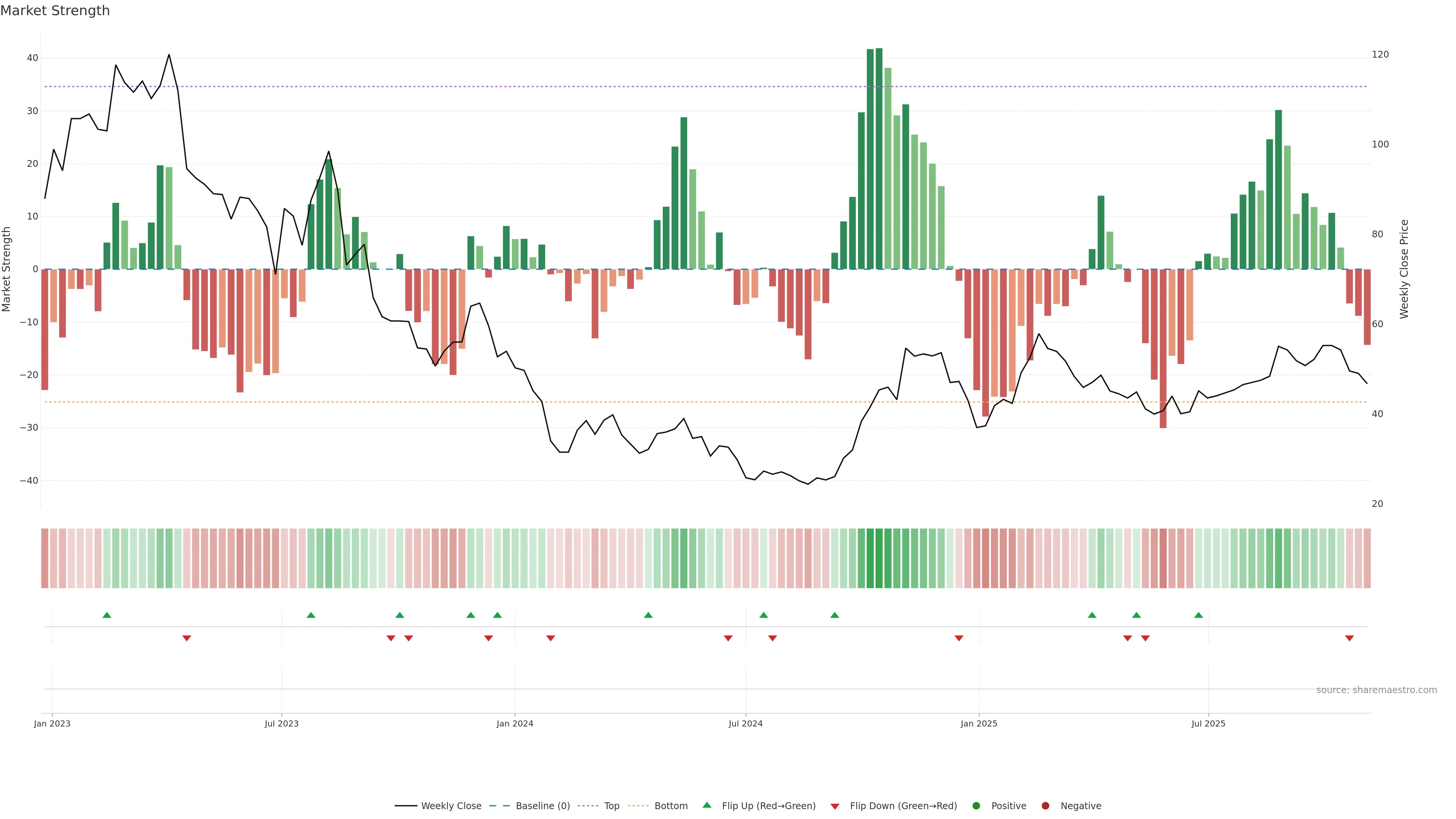Click the red flip-down marker just before Jan 2025
Viewport: 1456px width, 819px height.
point(959,638)
